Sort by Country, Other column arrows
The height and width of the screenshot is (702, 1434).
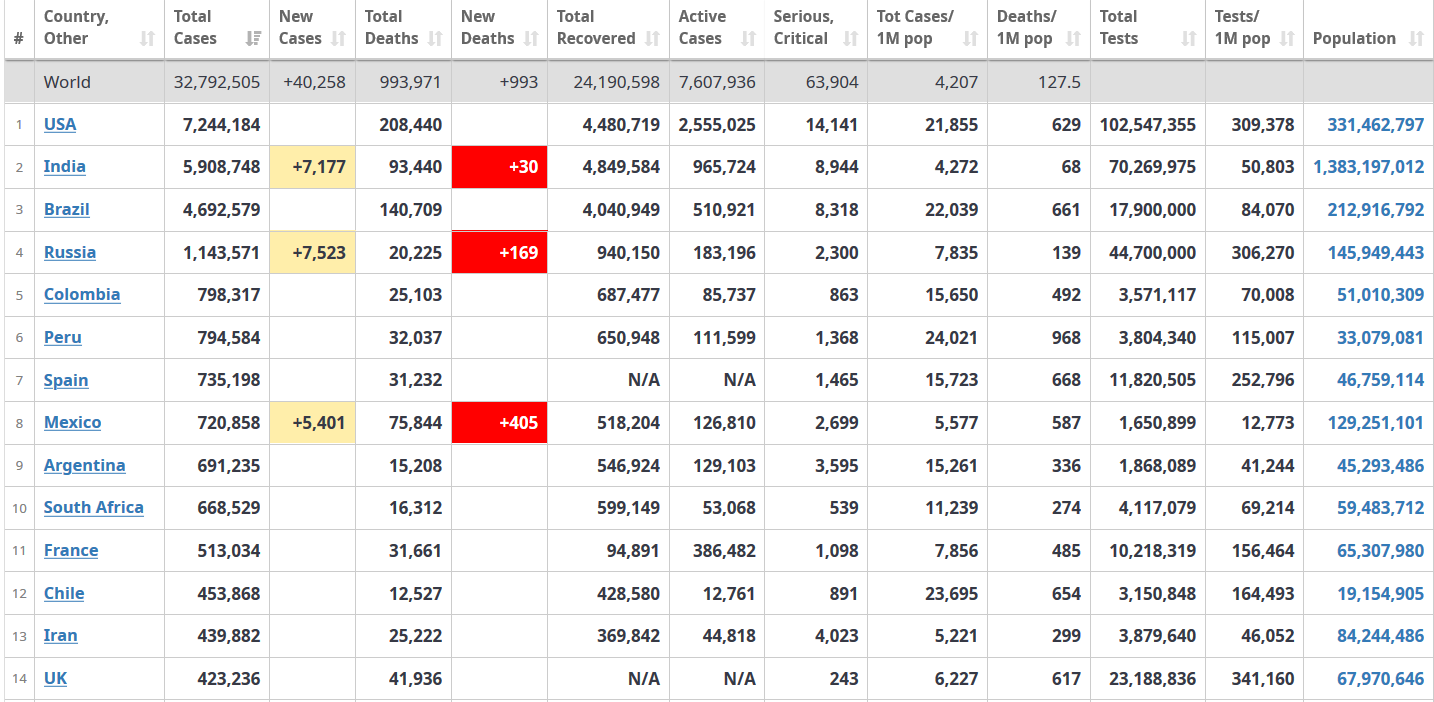[147, 39]
